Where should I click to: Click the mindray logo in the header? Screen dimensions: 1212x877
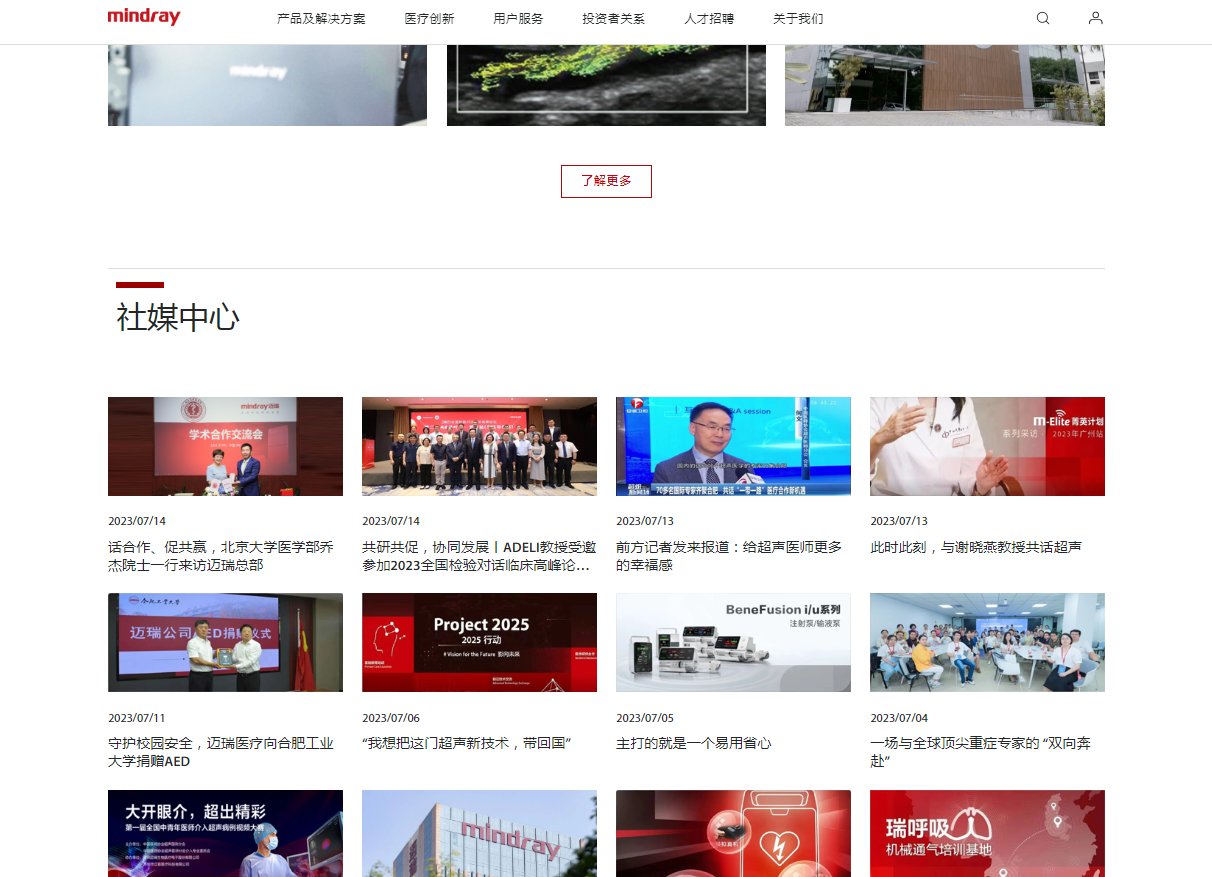144,17
